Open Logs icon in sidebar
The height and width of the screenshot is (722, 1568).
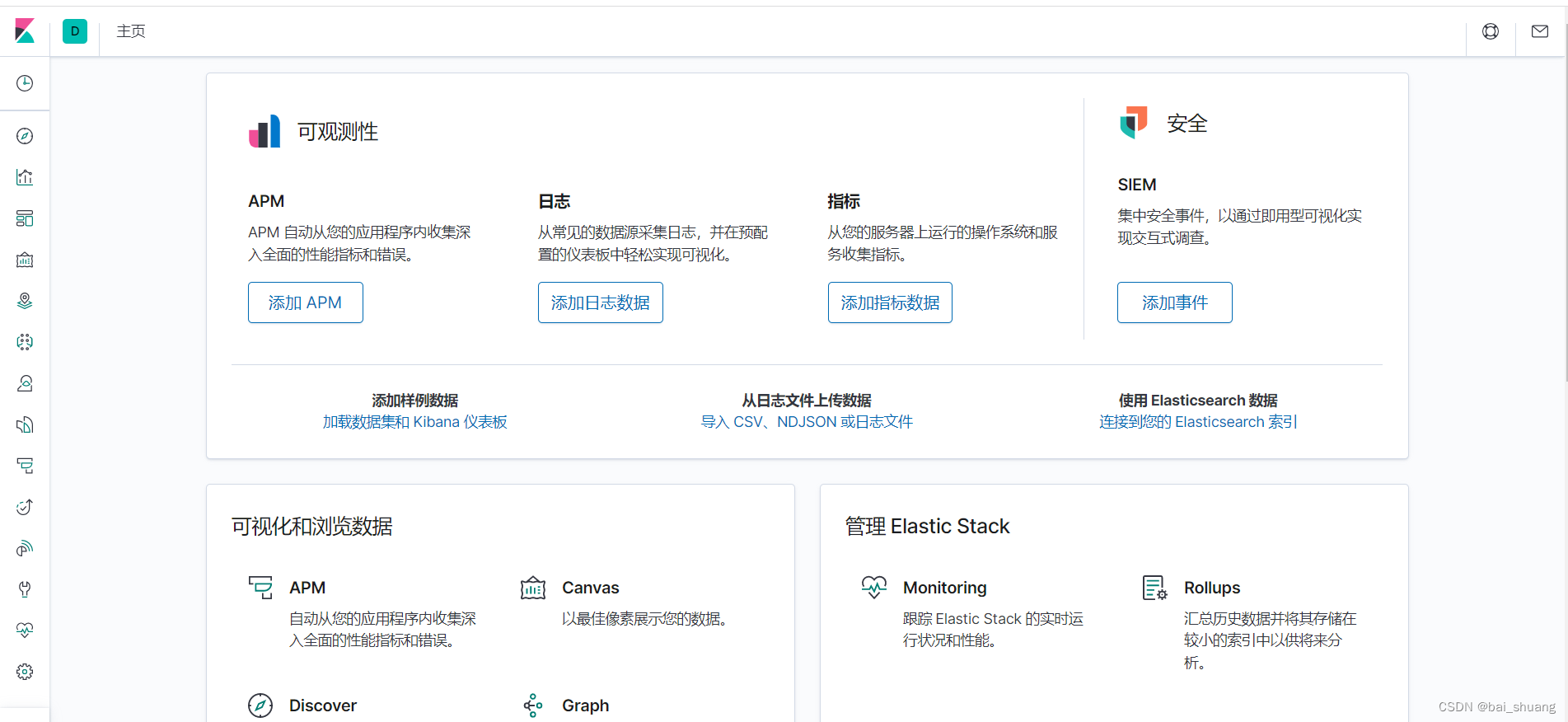(25, 424)
